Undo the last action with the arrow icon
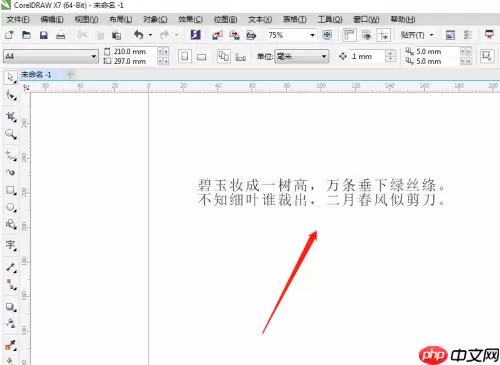This screenshot has height=365, width=500. click(x=139, y=35)
